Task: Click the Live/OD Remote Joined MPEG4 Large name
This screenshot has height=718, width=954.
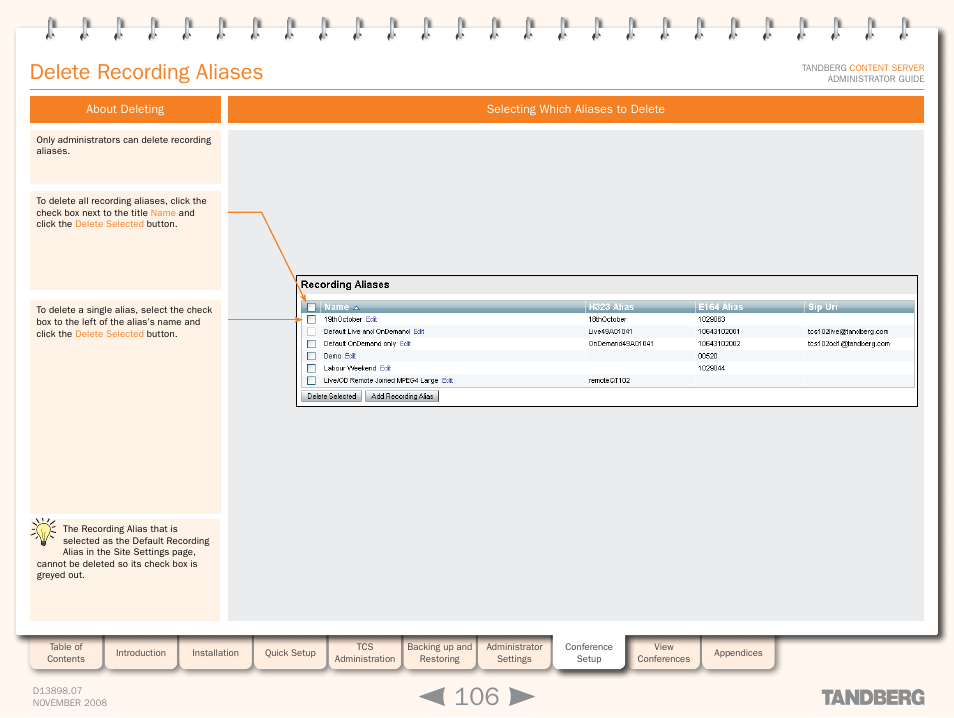Action: pos(381,380)
